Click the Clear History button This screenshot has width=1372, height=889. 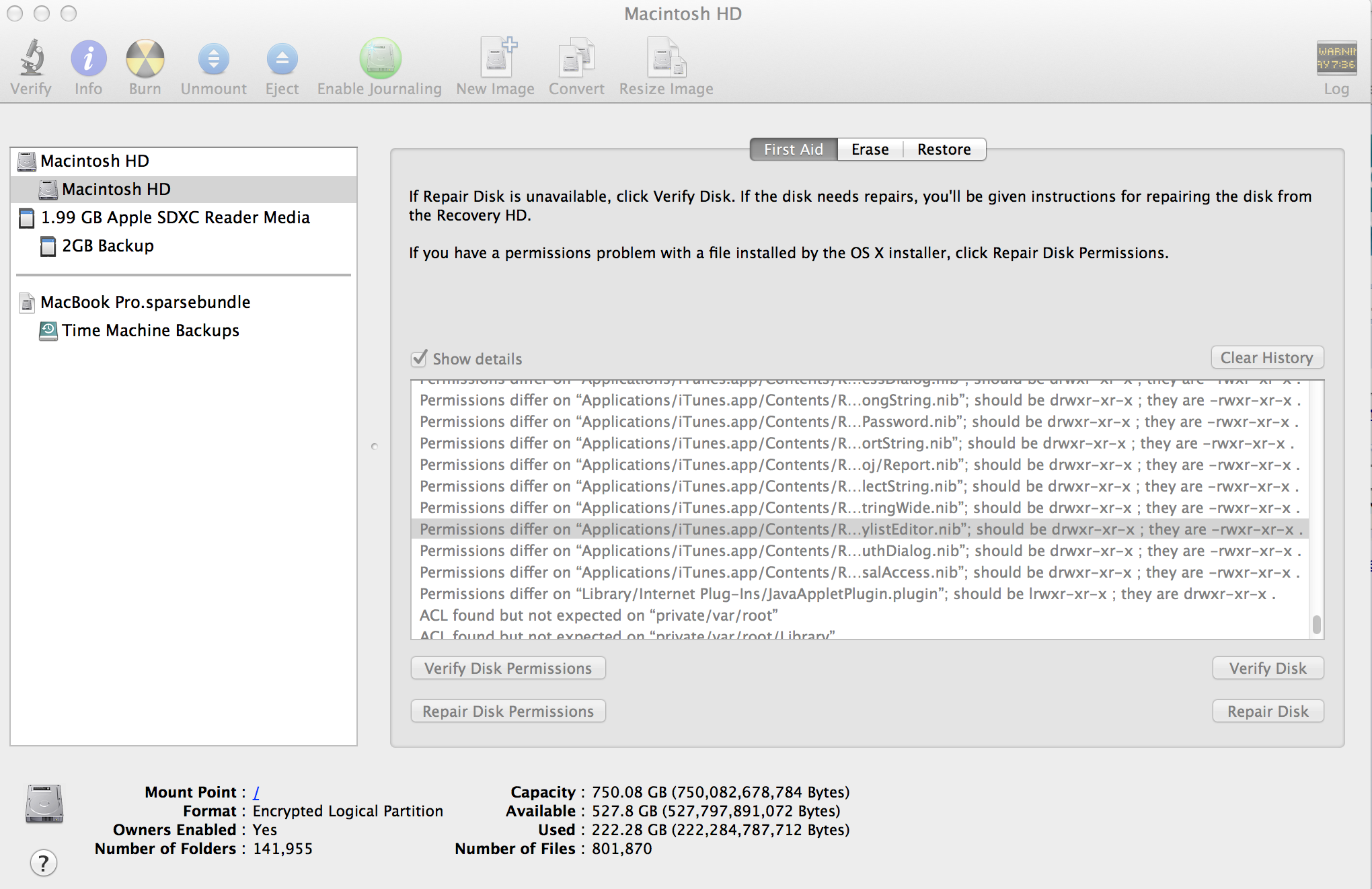point(1266,358)
